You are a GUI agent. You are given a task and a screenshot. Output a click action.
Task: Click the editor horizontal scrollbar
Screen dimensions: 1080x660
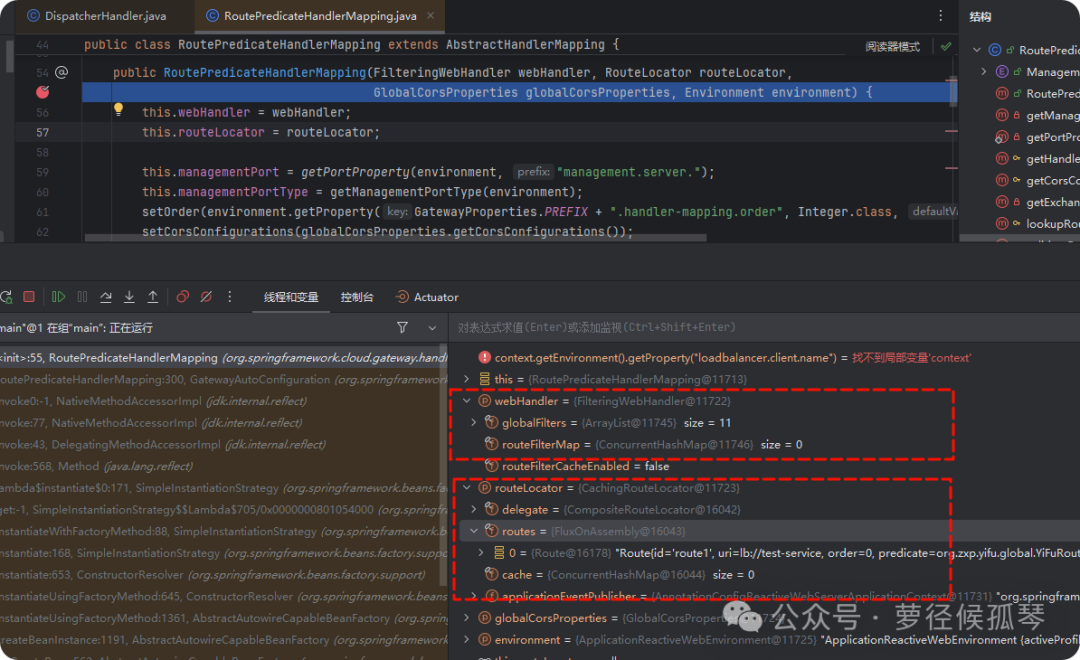(395, 238)
